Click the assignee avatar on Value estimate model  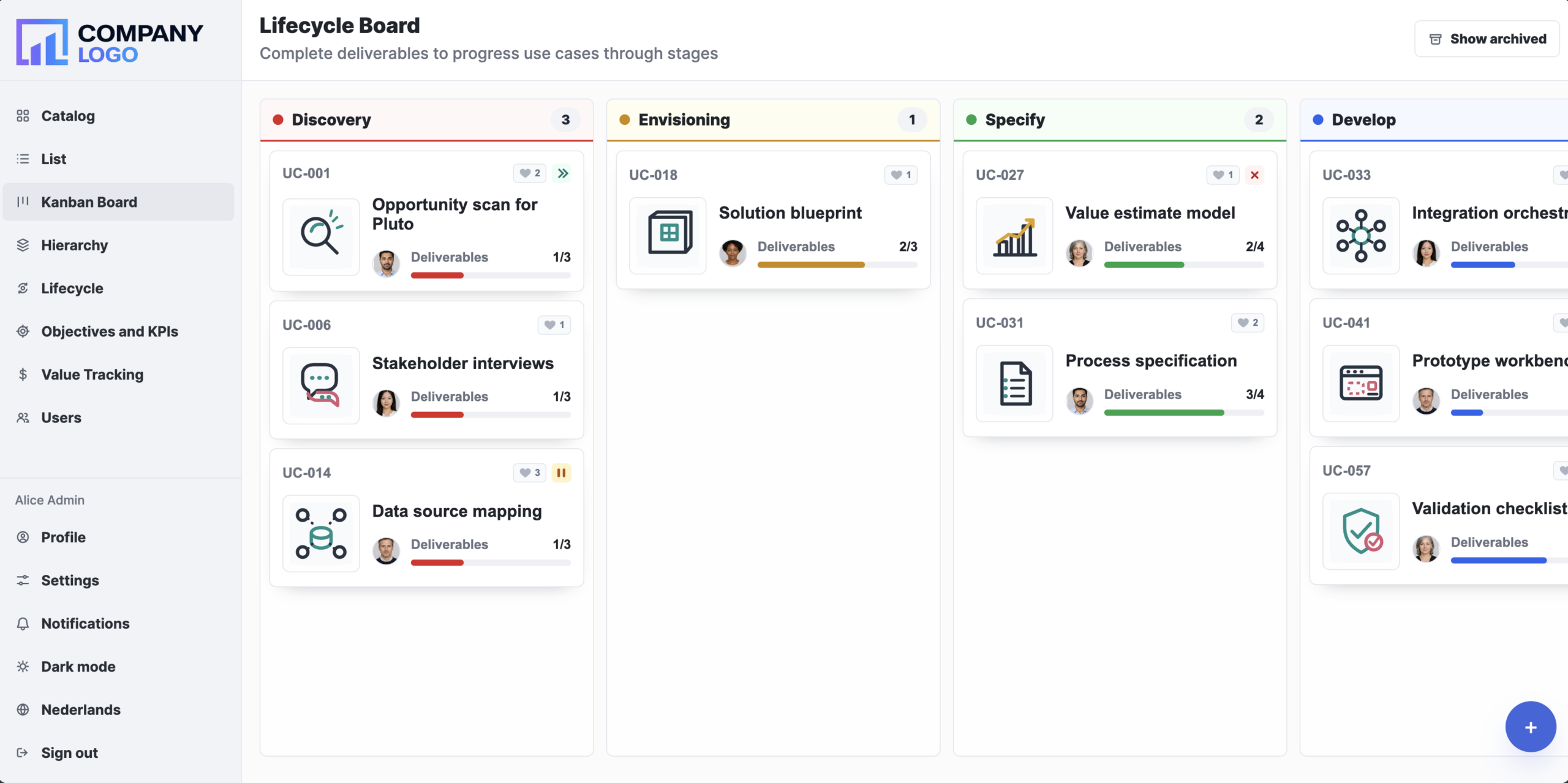1080,253
